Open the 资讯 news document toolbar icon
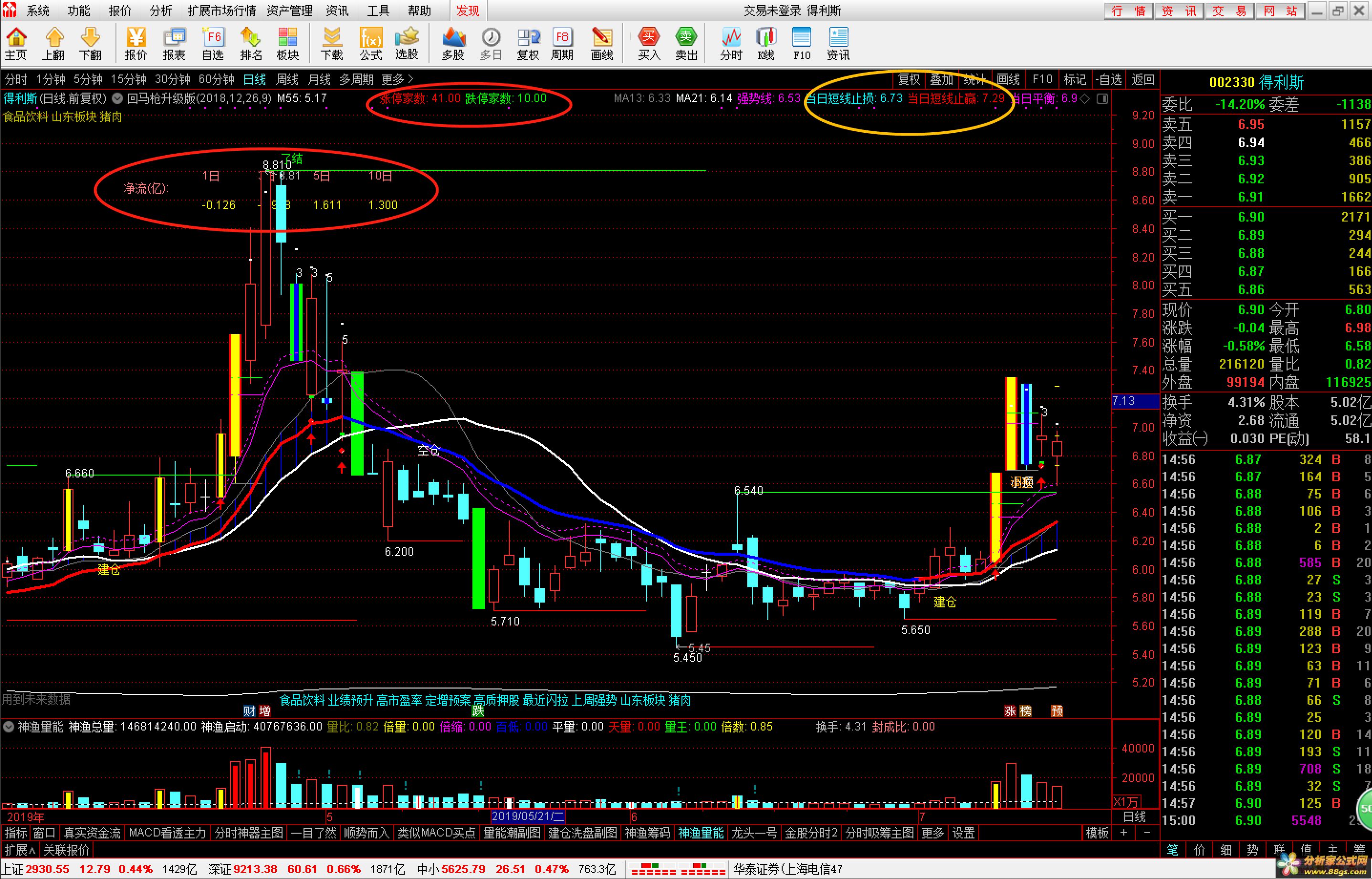The width and height of the screenshot is (1372, 879). click(838, 43)
